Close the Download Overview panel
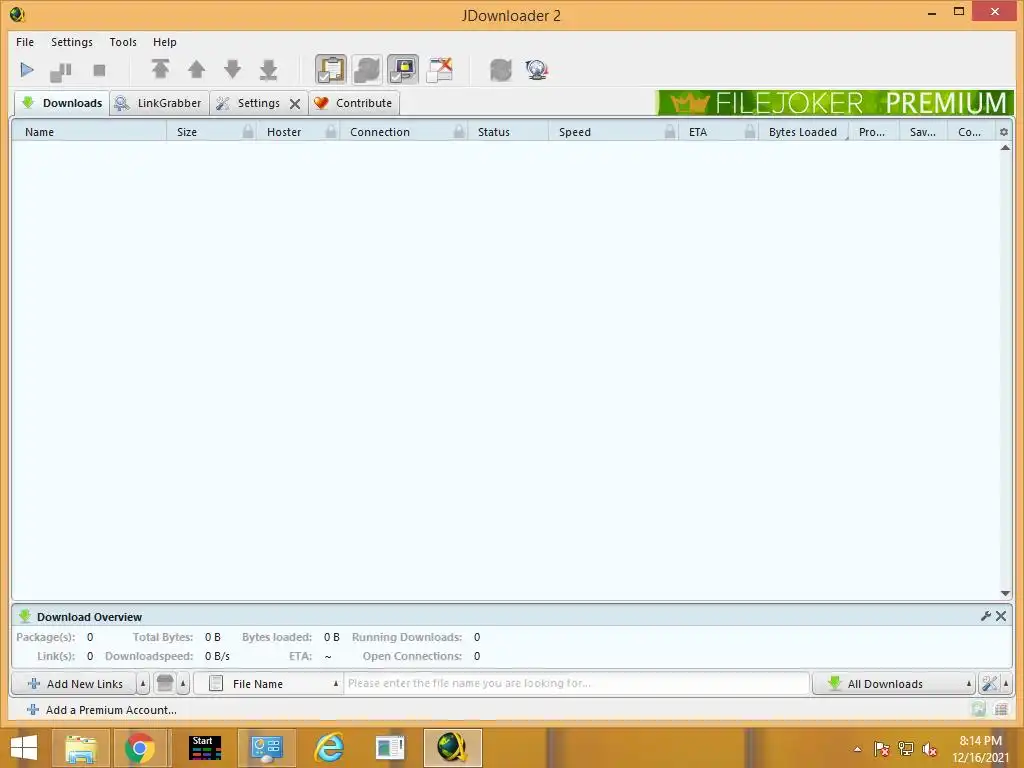1024x768 pixels. pos(1001,616)
